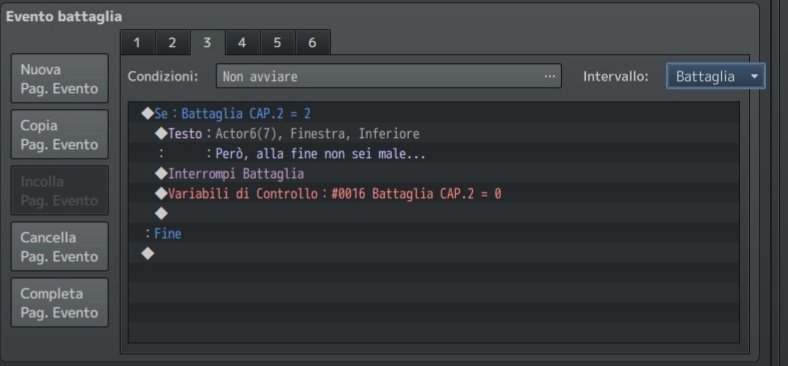Select the 'Però, alla fine non sei male...' line

(434, 153)
